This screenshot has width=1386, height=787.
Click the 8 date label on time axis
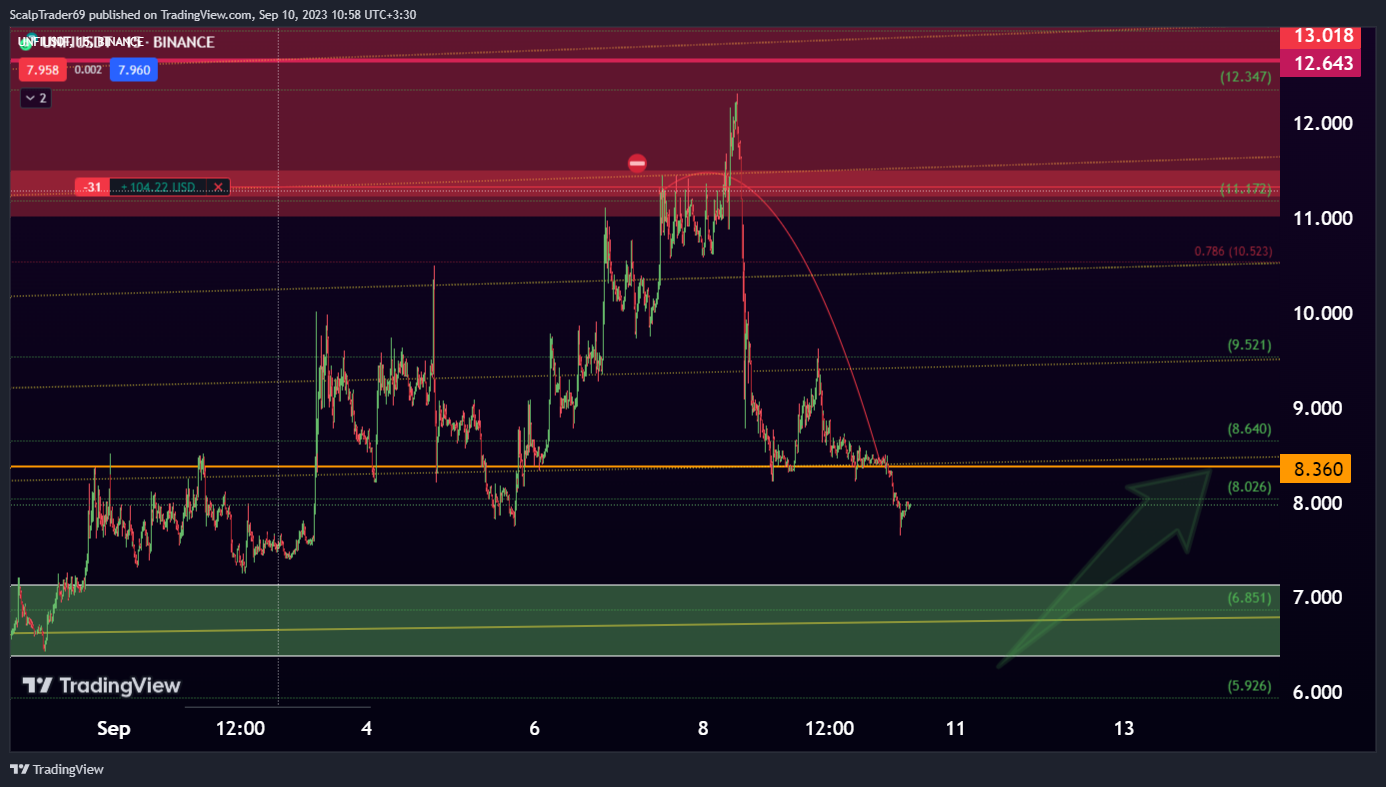703,729
